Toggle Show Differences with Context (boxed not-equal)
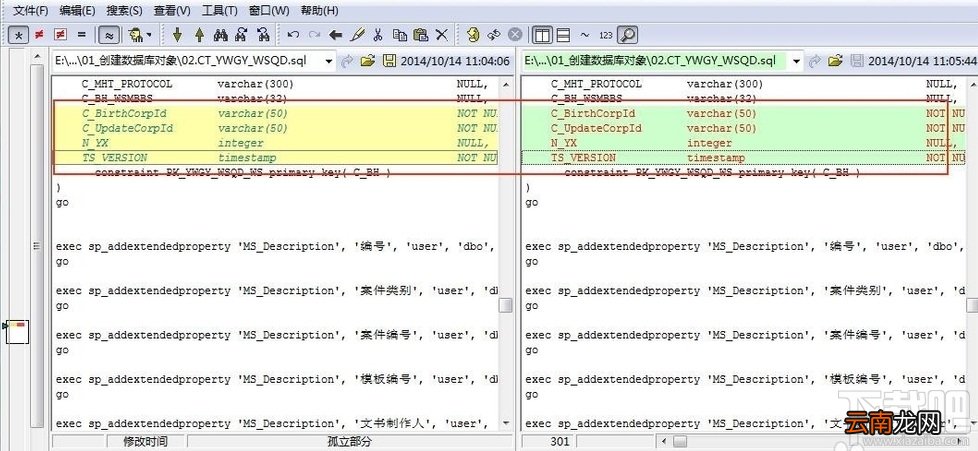This screenshot has width=978, height=451. pyautogui.click(x=60, y=35)
